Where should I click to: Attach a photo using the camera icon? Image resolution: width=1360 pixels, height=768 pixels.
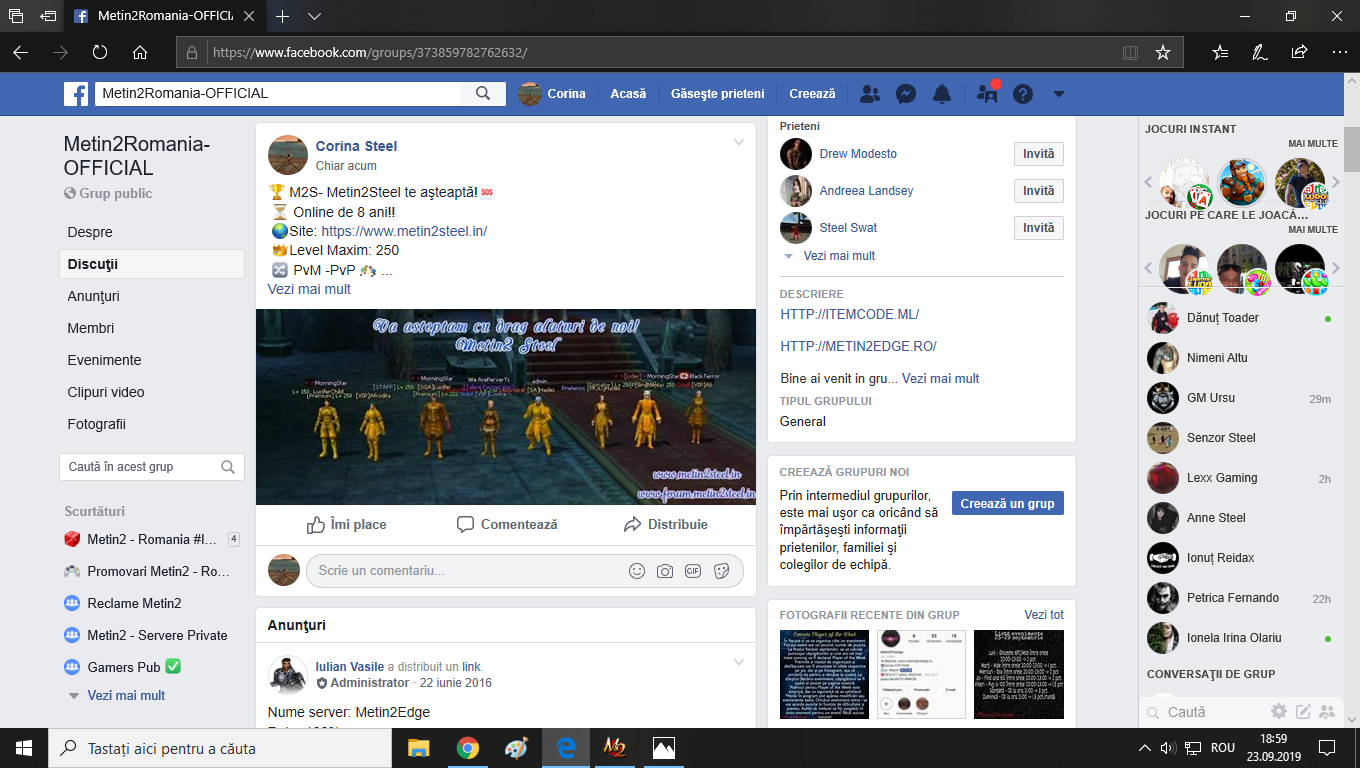coord(665,571)
